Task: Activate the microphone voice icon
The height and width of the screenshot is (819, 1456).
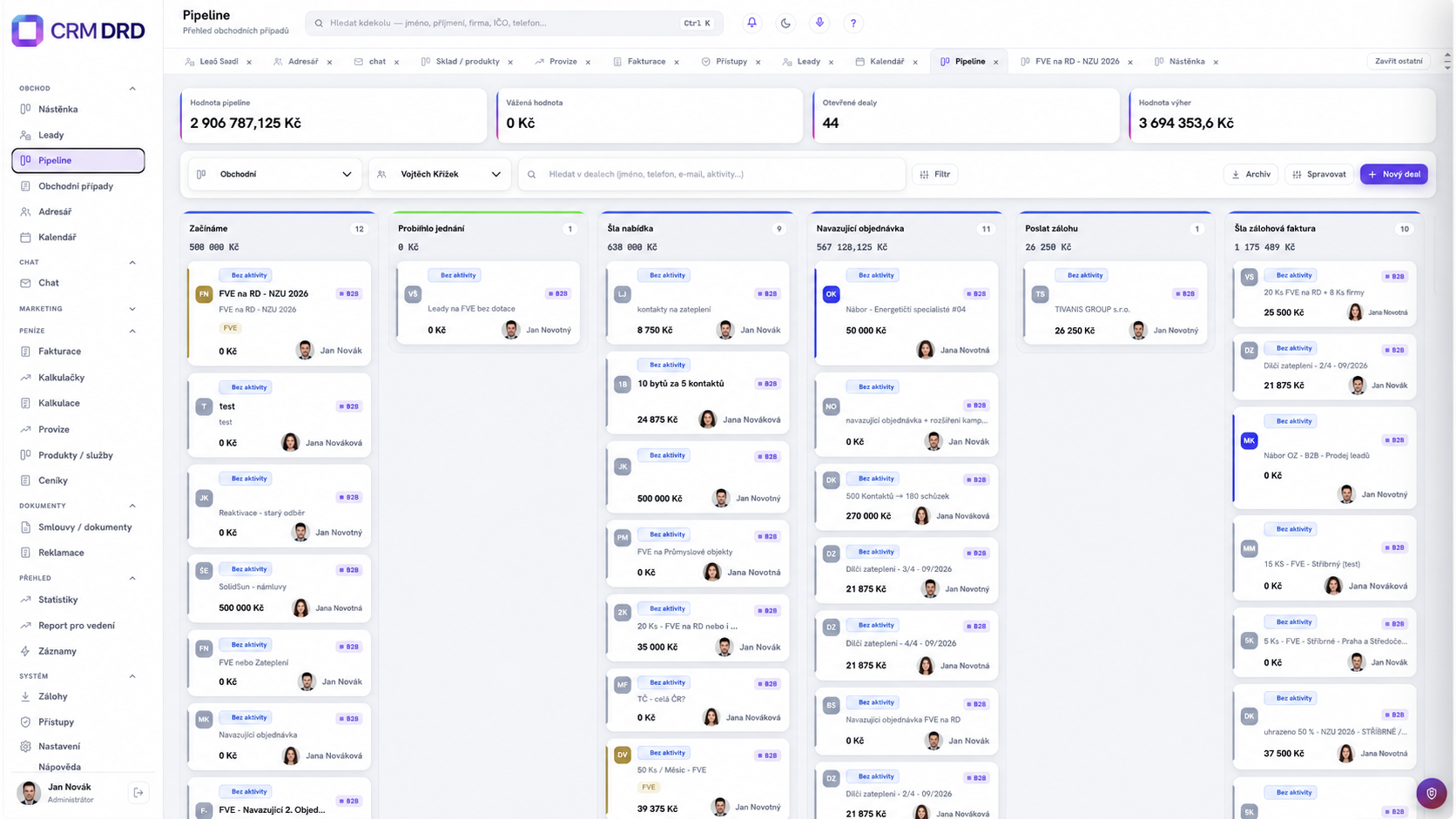Action: pos(819,23)
